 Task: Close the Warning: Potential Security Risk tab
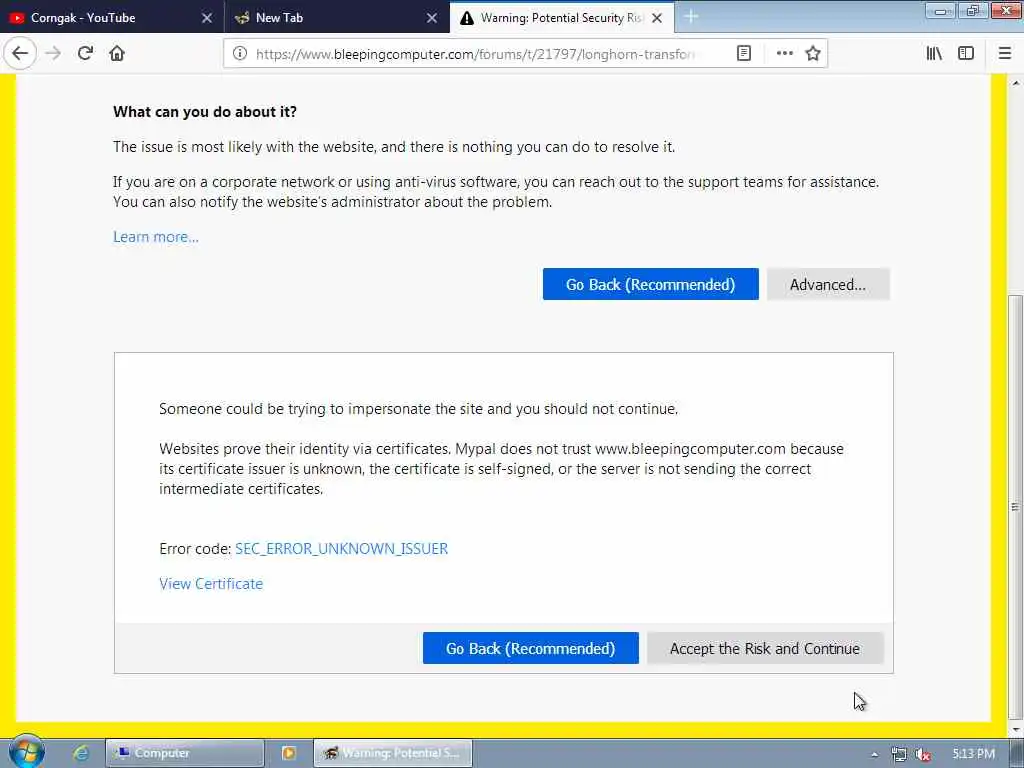(x=657, y=18)
